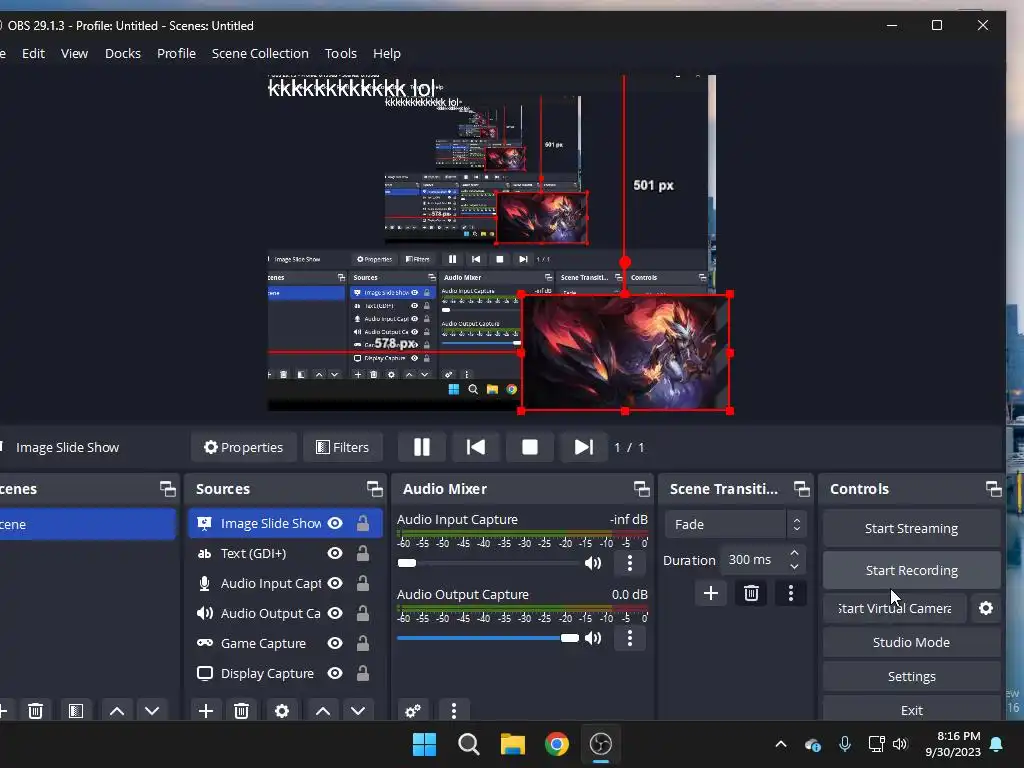The width and height of the screenshot is (1024, 768).
Task: Pop out the Scenes dock
Action: [168, 489]
